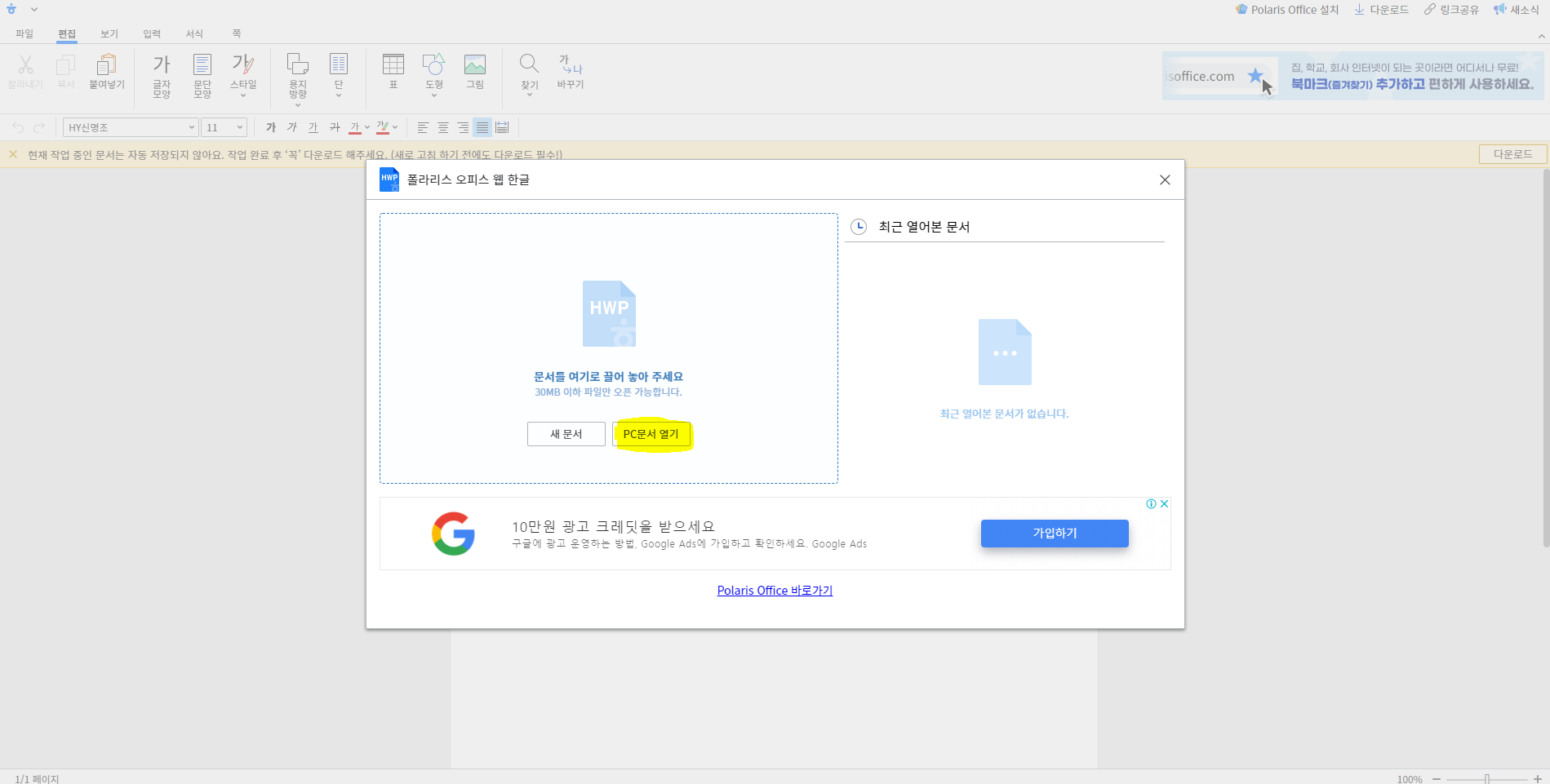This screenshot has height=784, width=1550.
Task: Click the bookmark promotion banner
Action: click(1353, 76)
